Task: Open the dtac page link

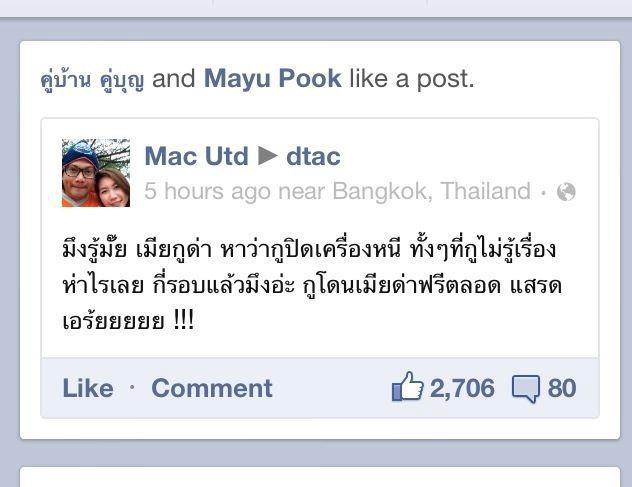Action: coord(313,156)
